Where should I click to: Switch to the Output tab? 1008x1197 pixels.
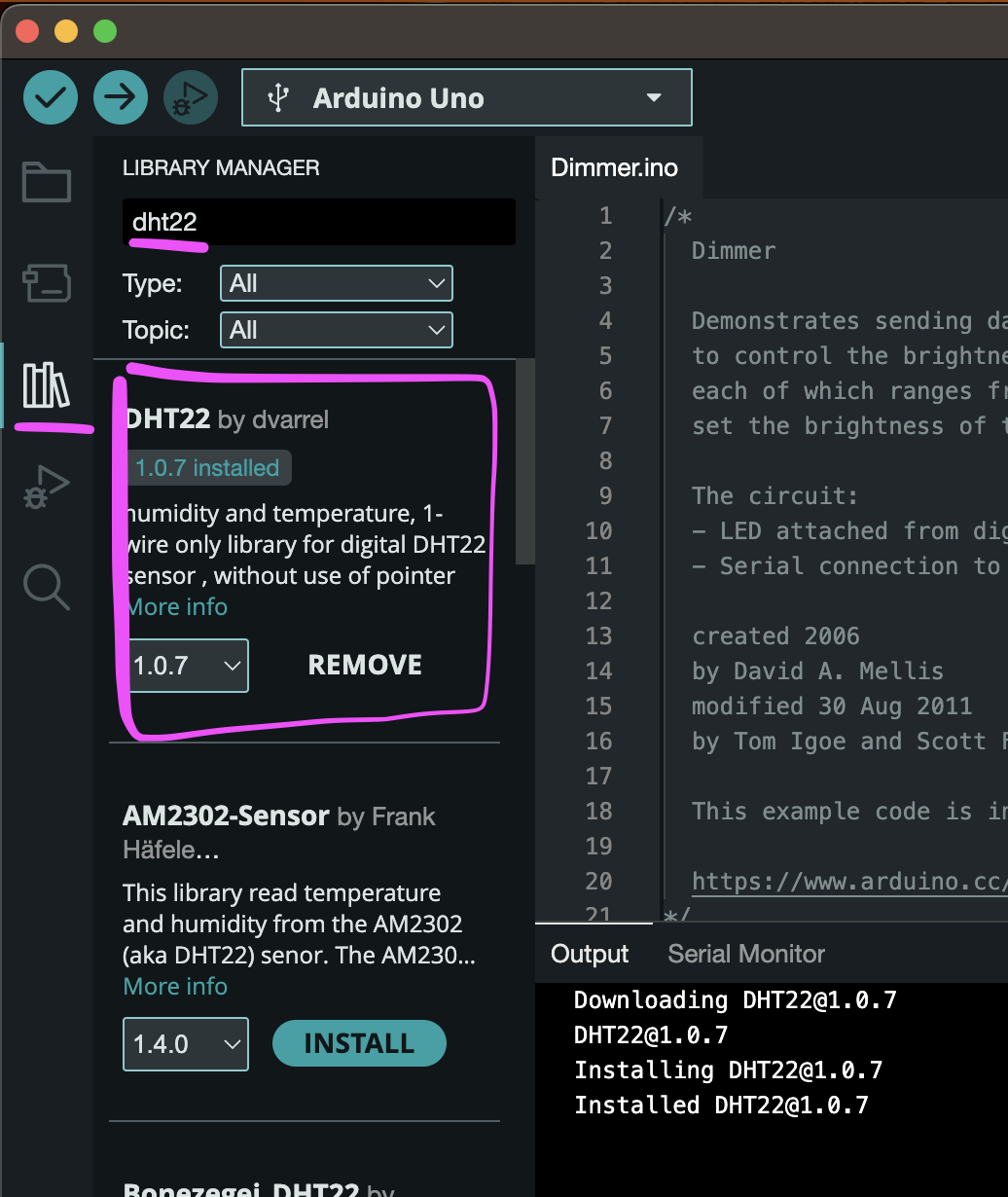[x=590, y=954]
